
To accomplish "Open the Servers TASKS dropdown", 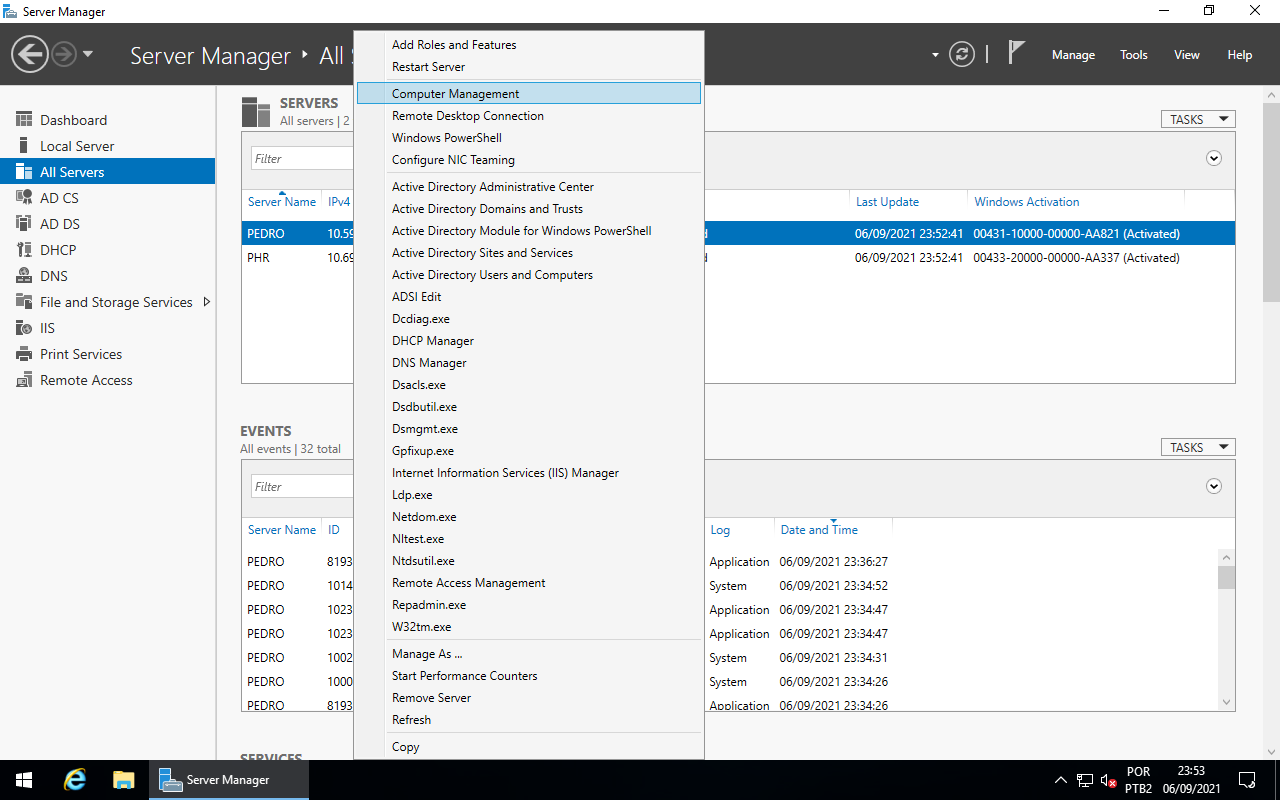I will coord(1198,119).
